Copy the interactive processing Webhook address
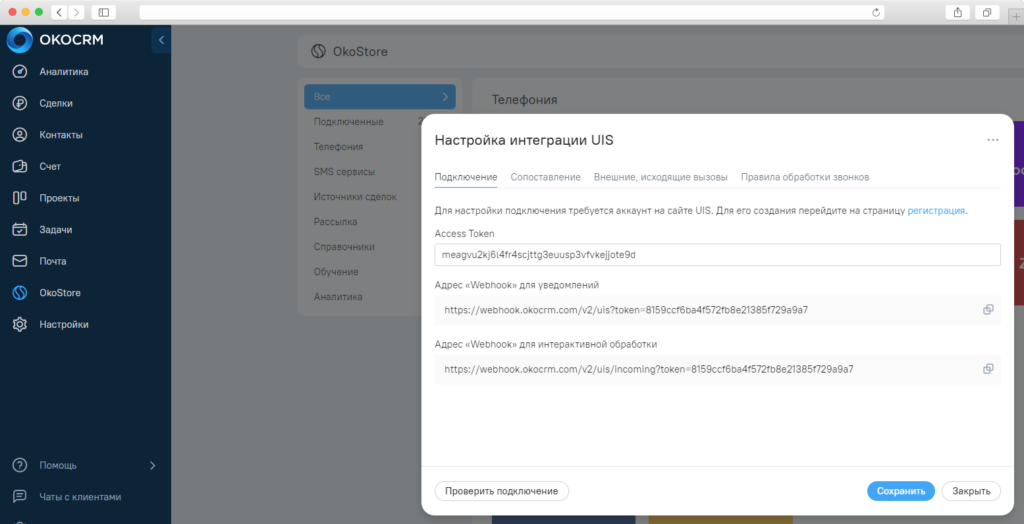The image size is (1024, 524). [x=988, y=369]
